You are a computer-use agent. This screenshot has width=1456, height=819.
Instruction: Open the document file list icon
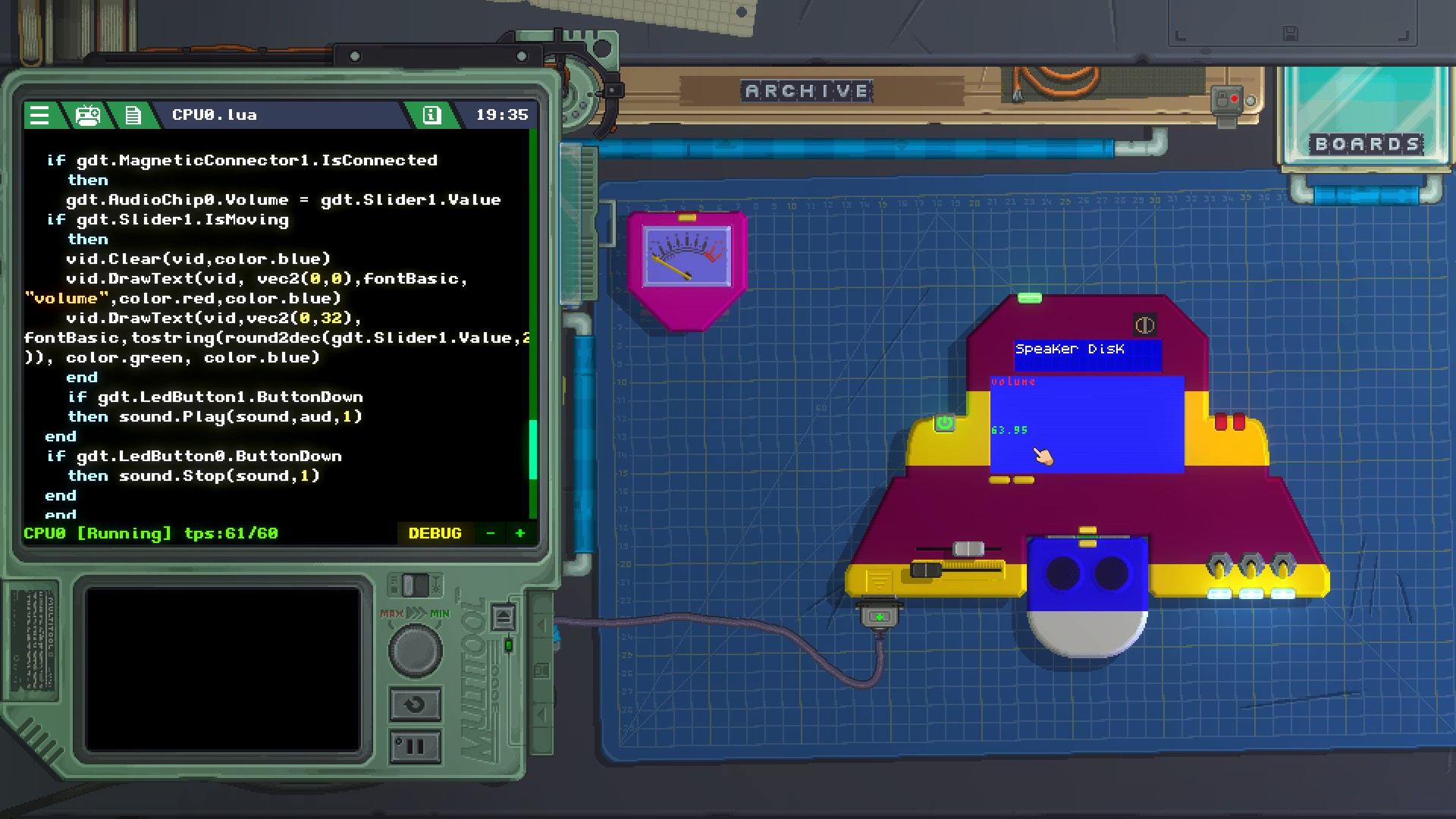133,115
